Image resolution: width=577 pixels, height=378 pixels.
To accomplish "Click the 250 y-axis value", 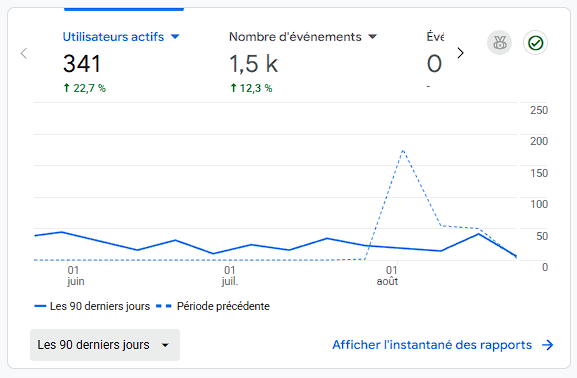I will coord(539,110).
